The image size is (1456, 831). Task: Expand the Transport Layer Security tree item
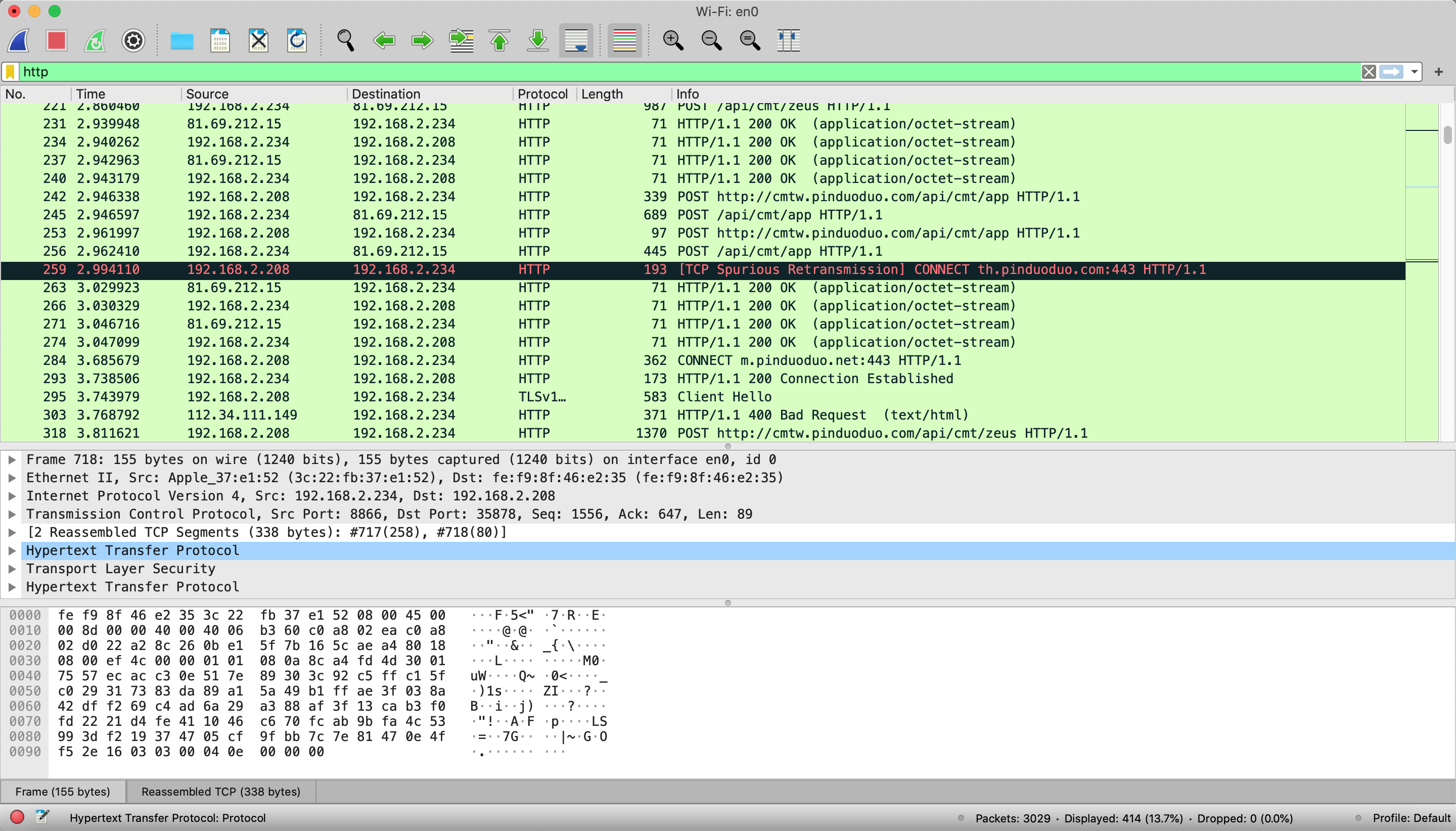pos(12,569)
